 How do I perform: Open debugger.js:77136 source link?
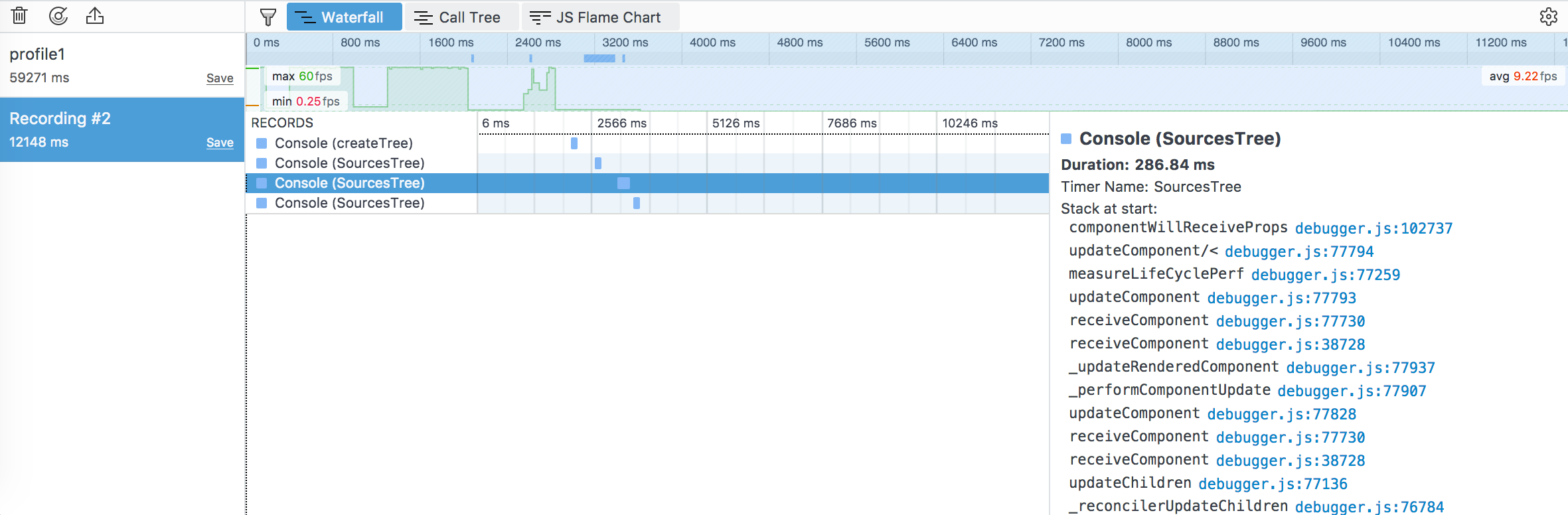(x=1273, y=484)
